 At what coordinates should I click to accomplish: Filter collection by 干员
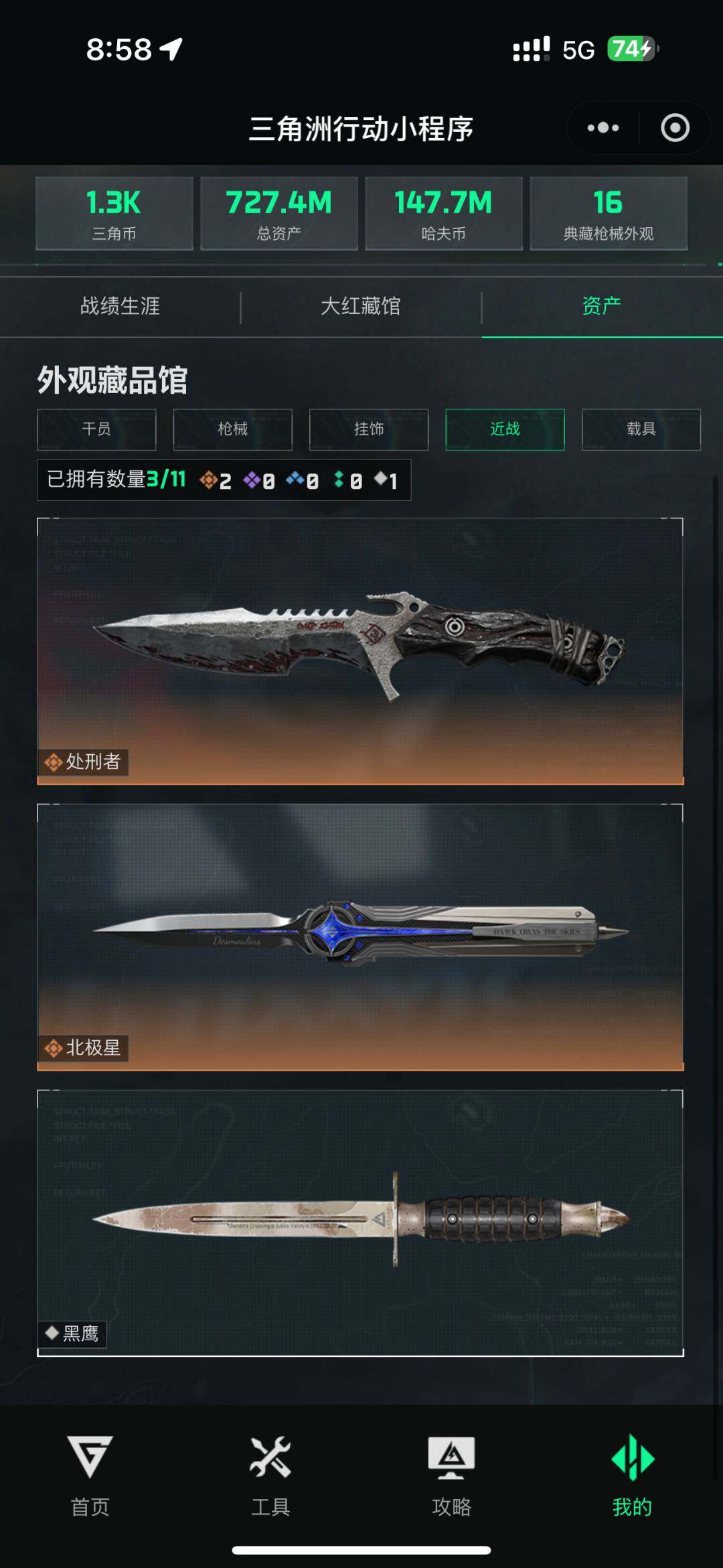(96, 429)
